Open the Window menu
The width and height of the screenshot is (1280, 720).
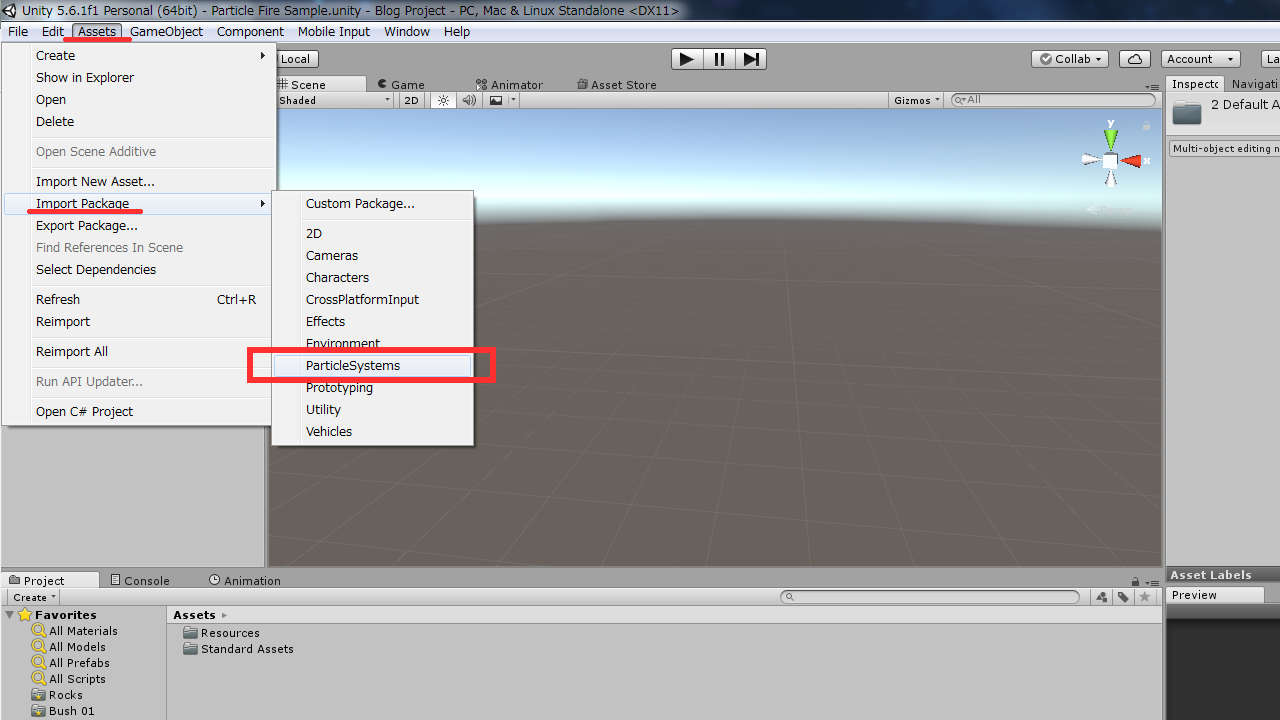coord(407,32)
